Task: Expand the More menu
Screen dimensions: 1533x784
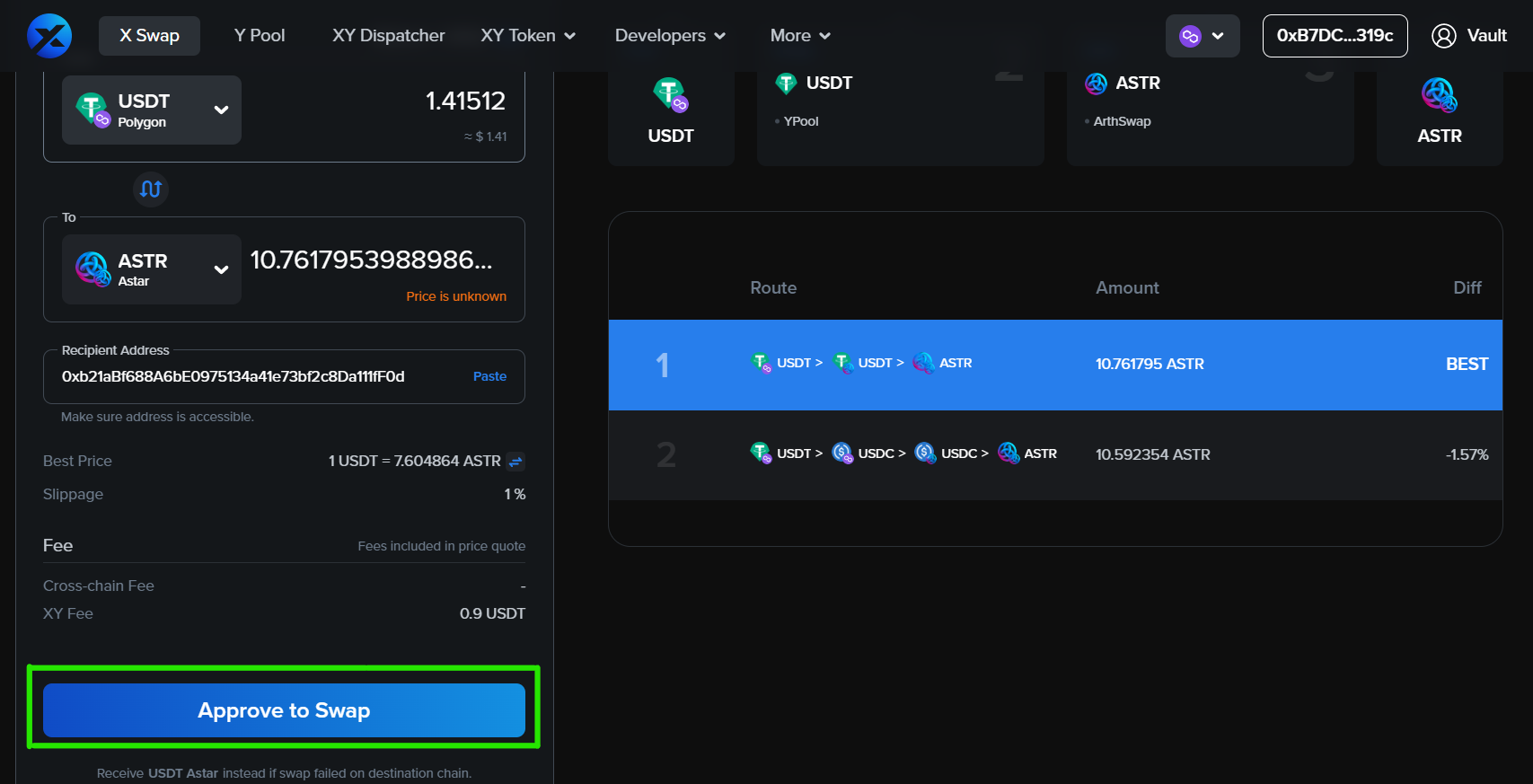Action: [800, 36]
